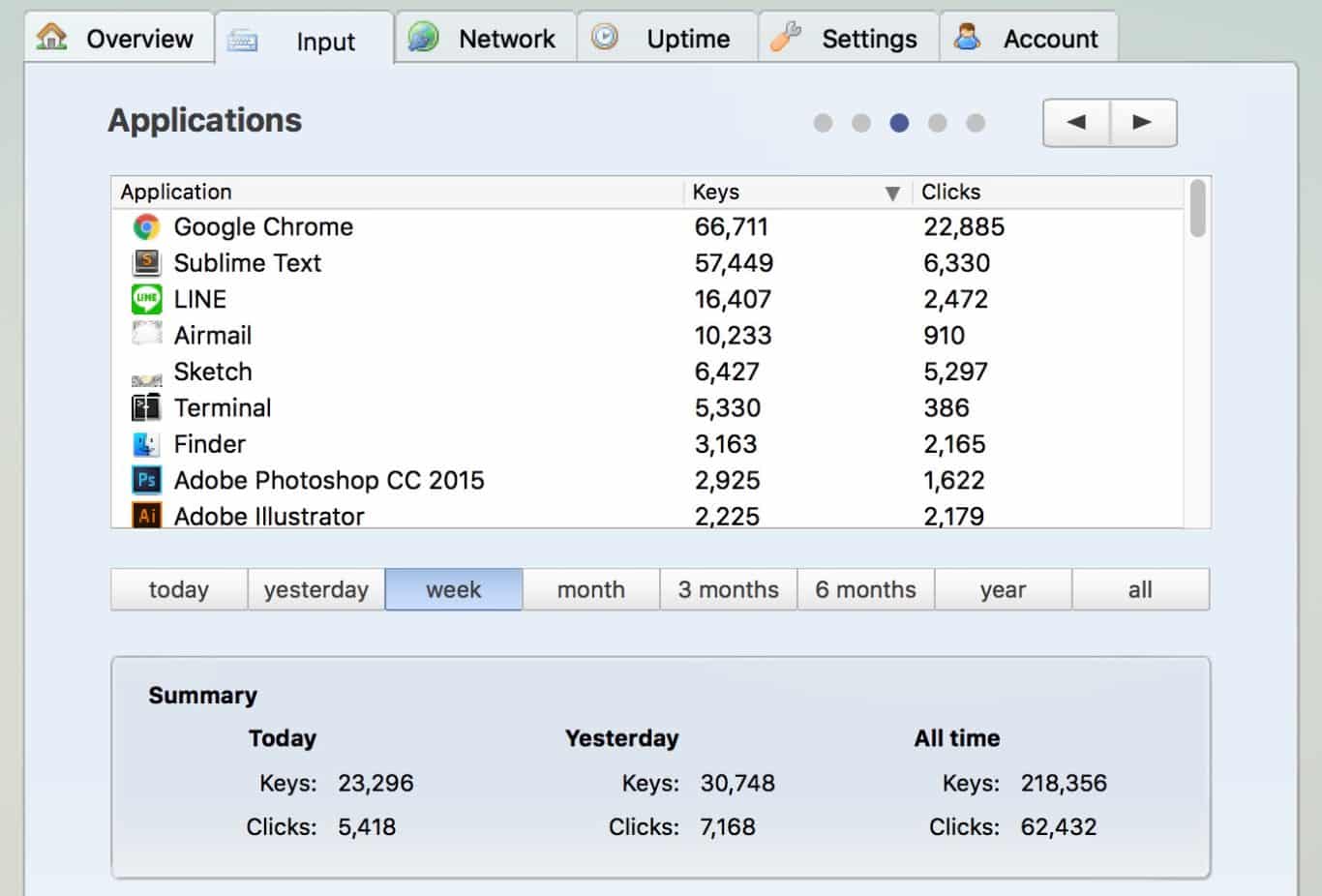Click Chrome clicks value 22,885
The image size is (1322, 896).
click(x=964, y=226)
